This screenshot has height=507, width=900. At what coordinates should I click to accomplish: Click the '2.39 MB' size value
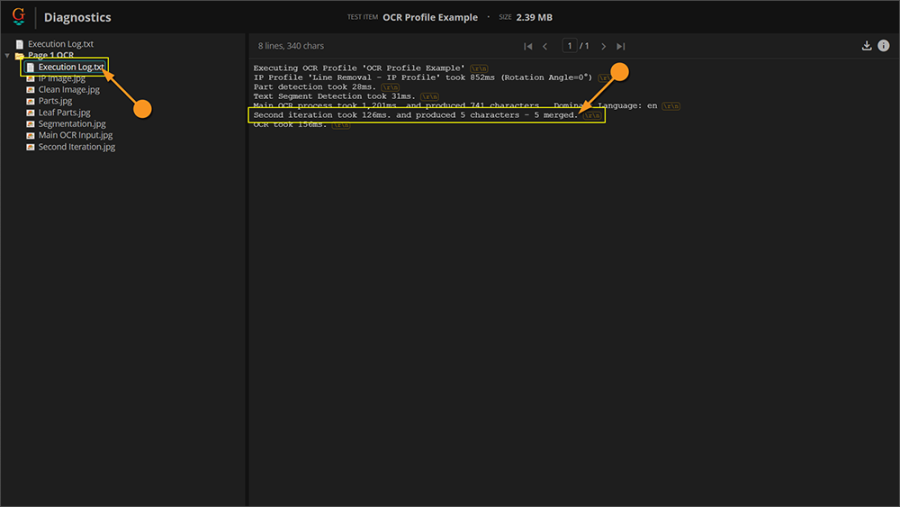[534, 17]
